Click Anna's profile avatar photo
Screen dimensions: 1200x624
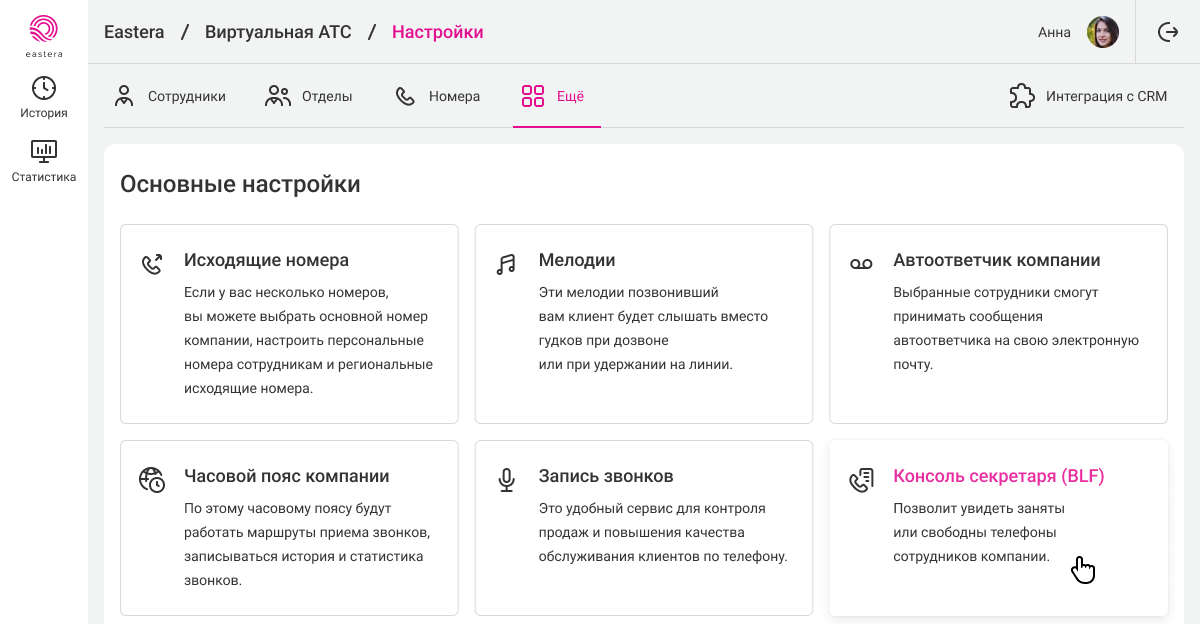pyautogui.click(x=1103, y=32)
